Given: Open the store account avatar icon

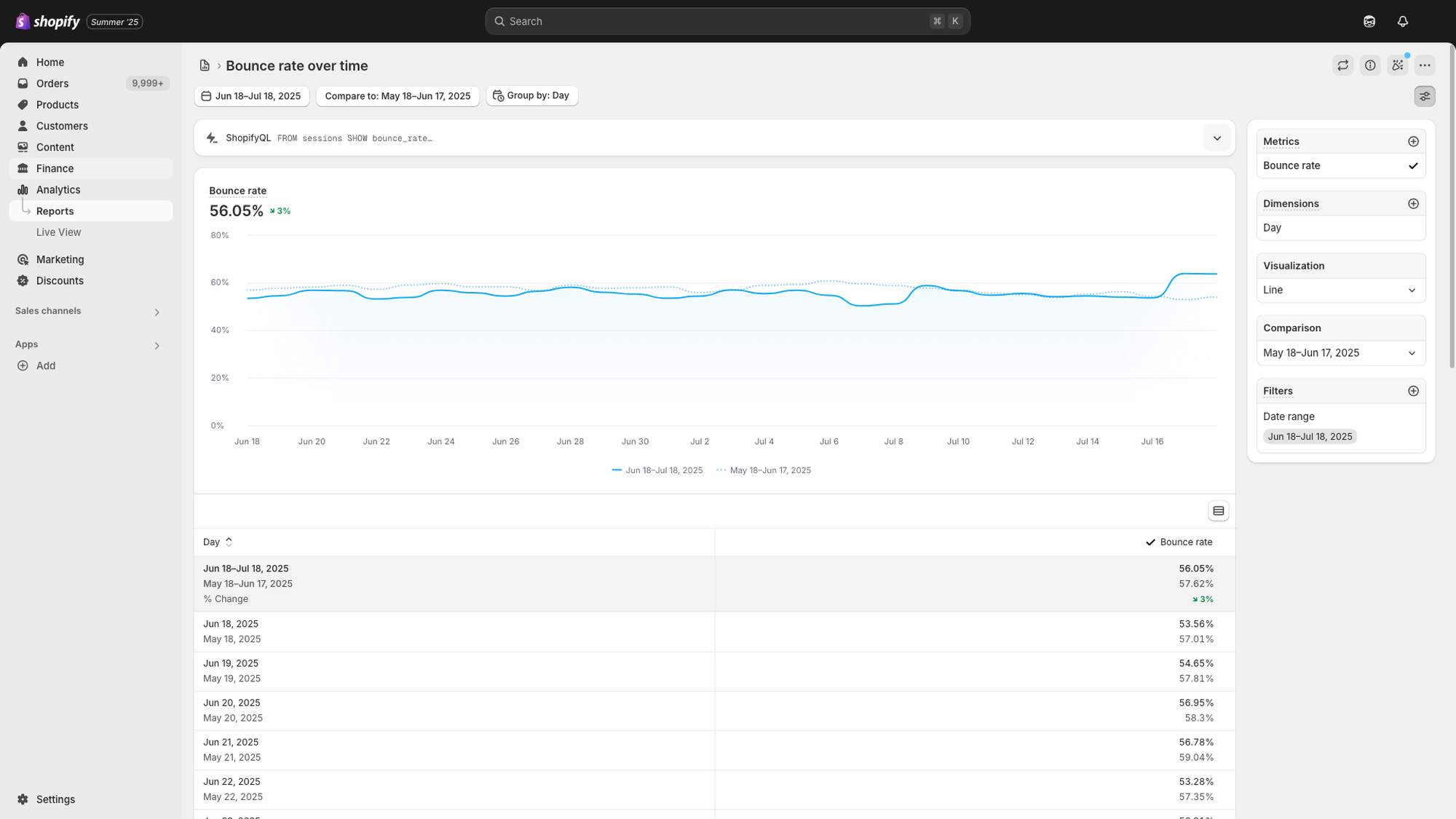Looking at the screenshot, I should click(1369, 21).
